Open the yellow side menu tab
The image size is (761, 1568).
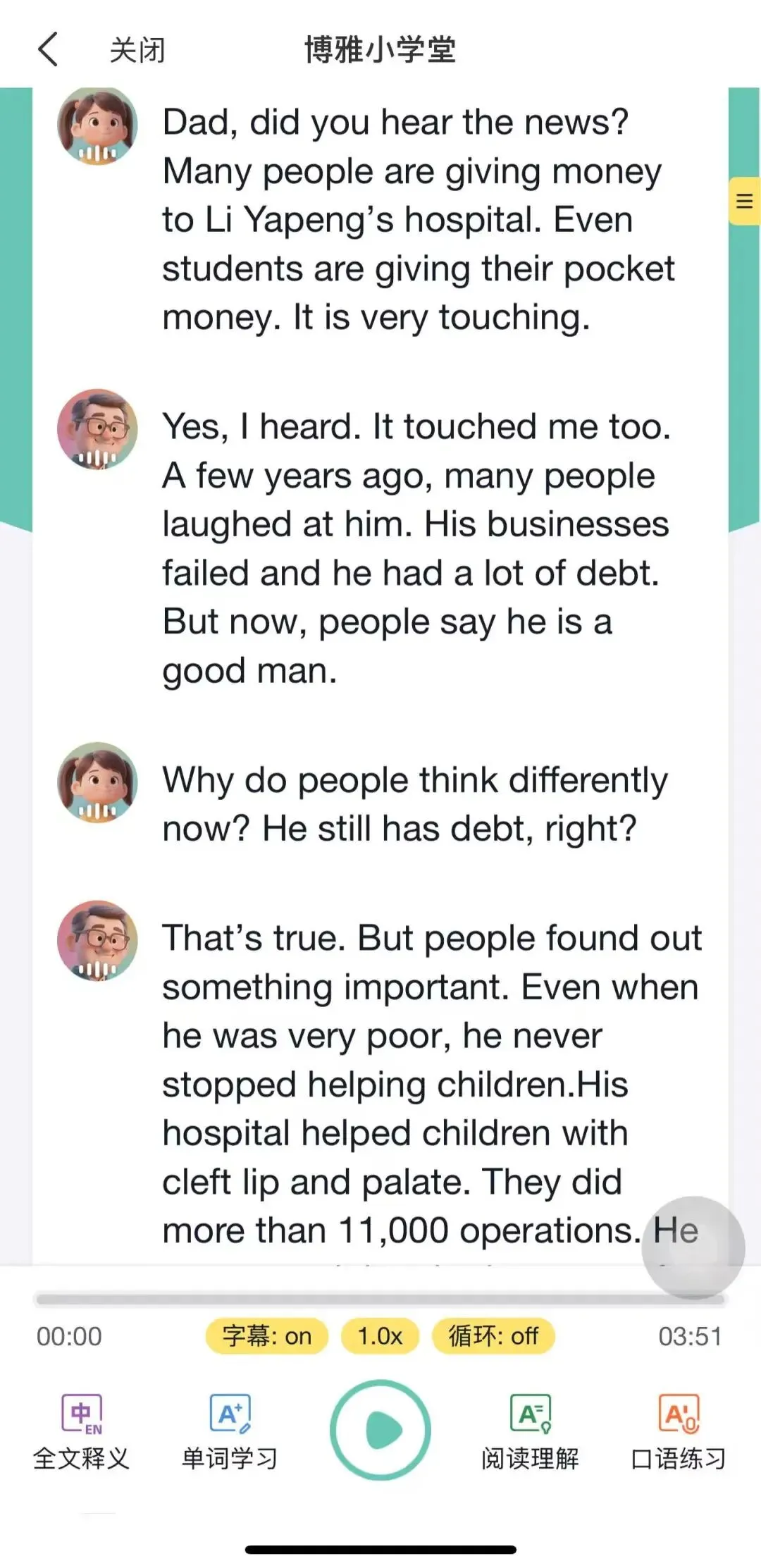tap(744, 202)
